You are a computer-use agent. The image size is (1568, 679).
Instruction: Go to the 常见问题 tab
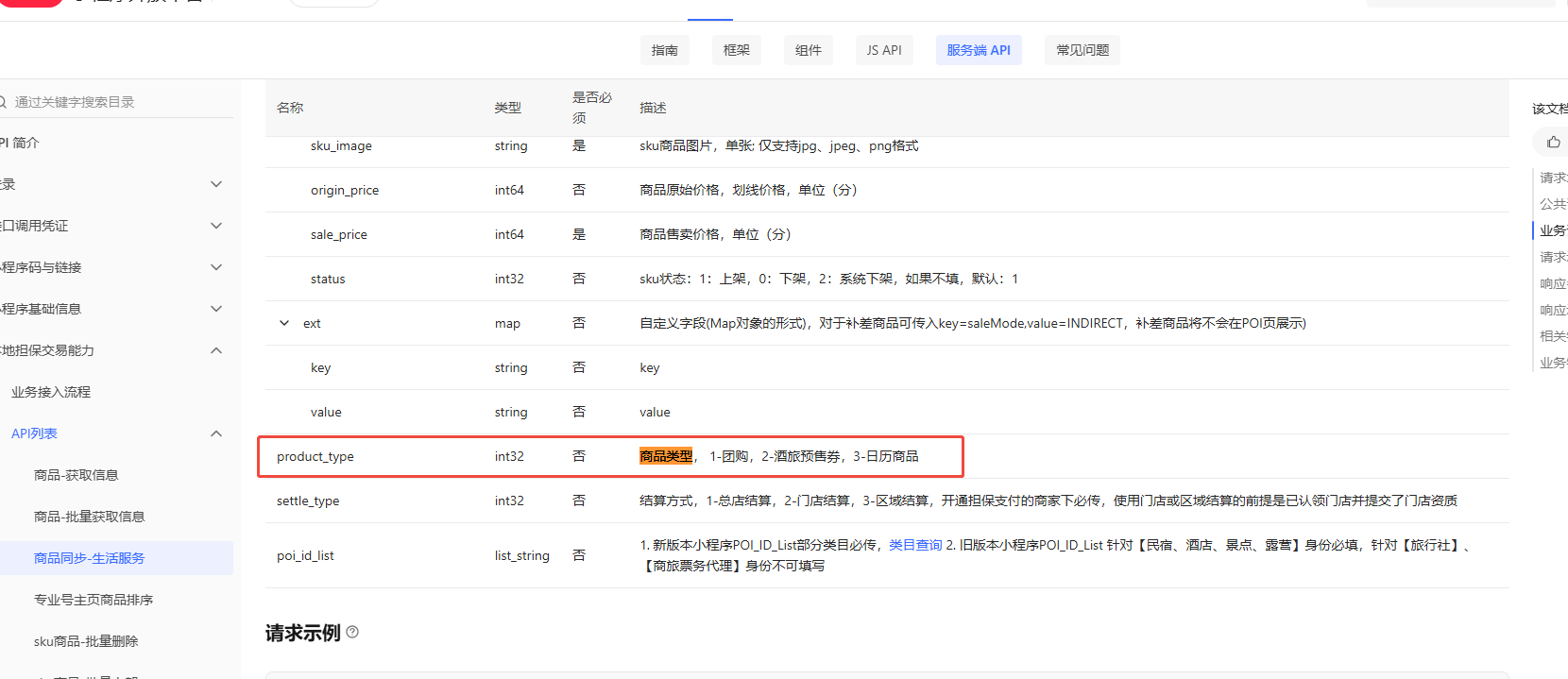point(1082,50)
